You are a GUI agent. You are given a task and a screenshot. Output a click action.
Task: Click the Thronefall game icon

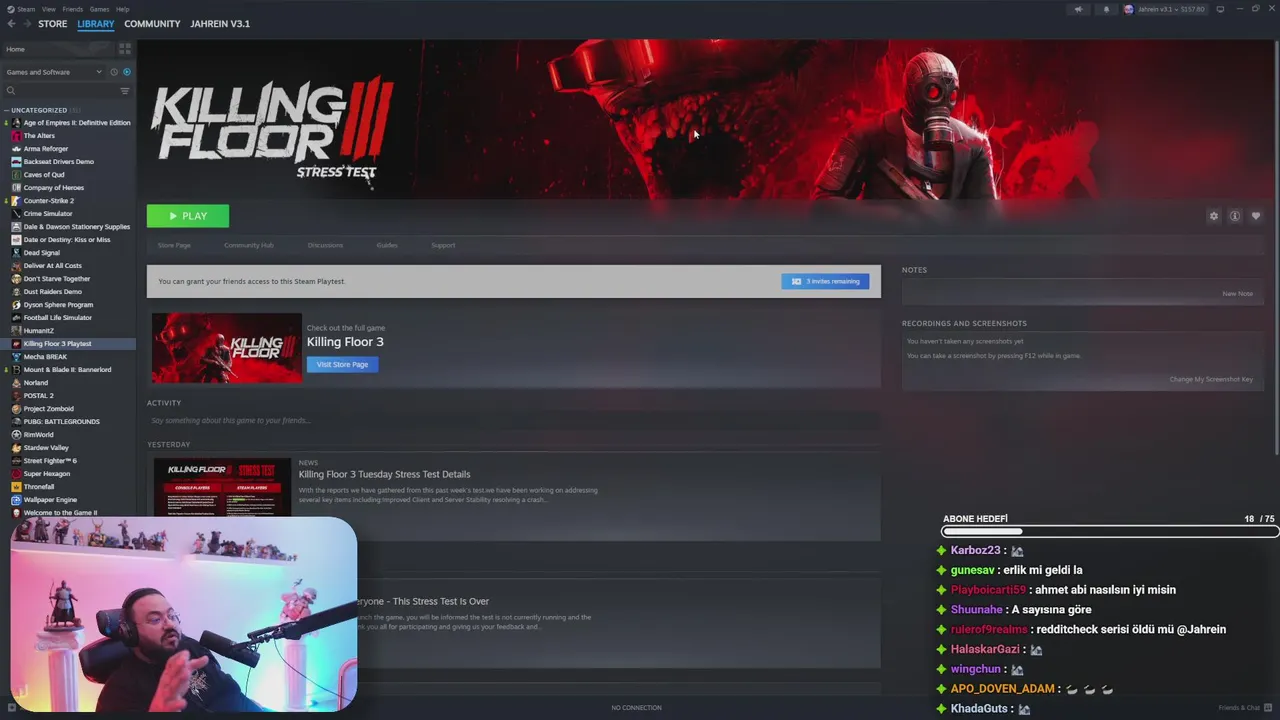click(16, 487)
